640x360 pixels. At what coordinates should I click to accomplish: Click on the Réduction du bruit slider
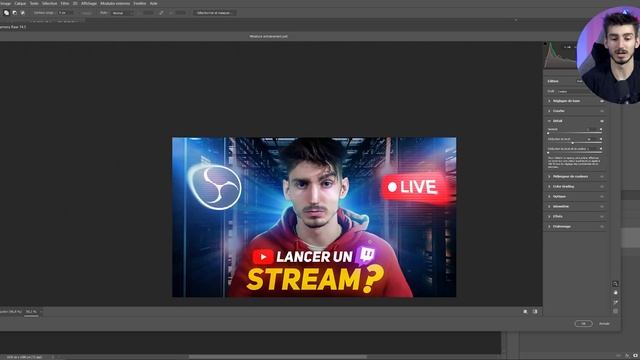[575, 143]
